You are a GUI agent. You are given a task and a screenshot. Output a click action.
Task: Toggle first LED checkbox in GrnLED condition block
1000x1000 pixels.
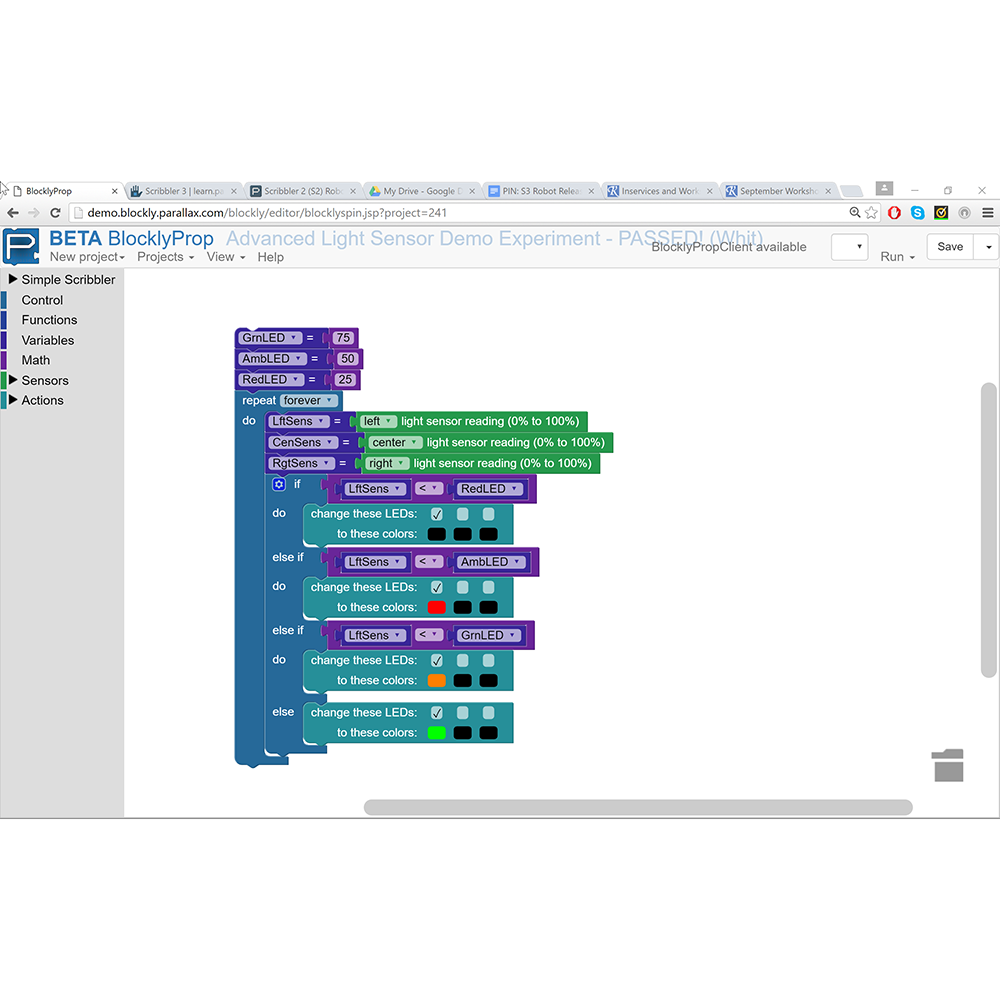point(437,661)
